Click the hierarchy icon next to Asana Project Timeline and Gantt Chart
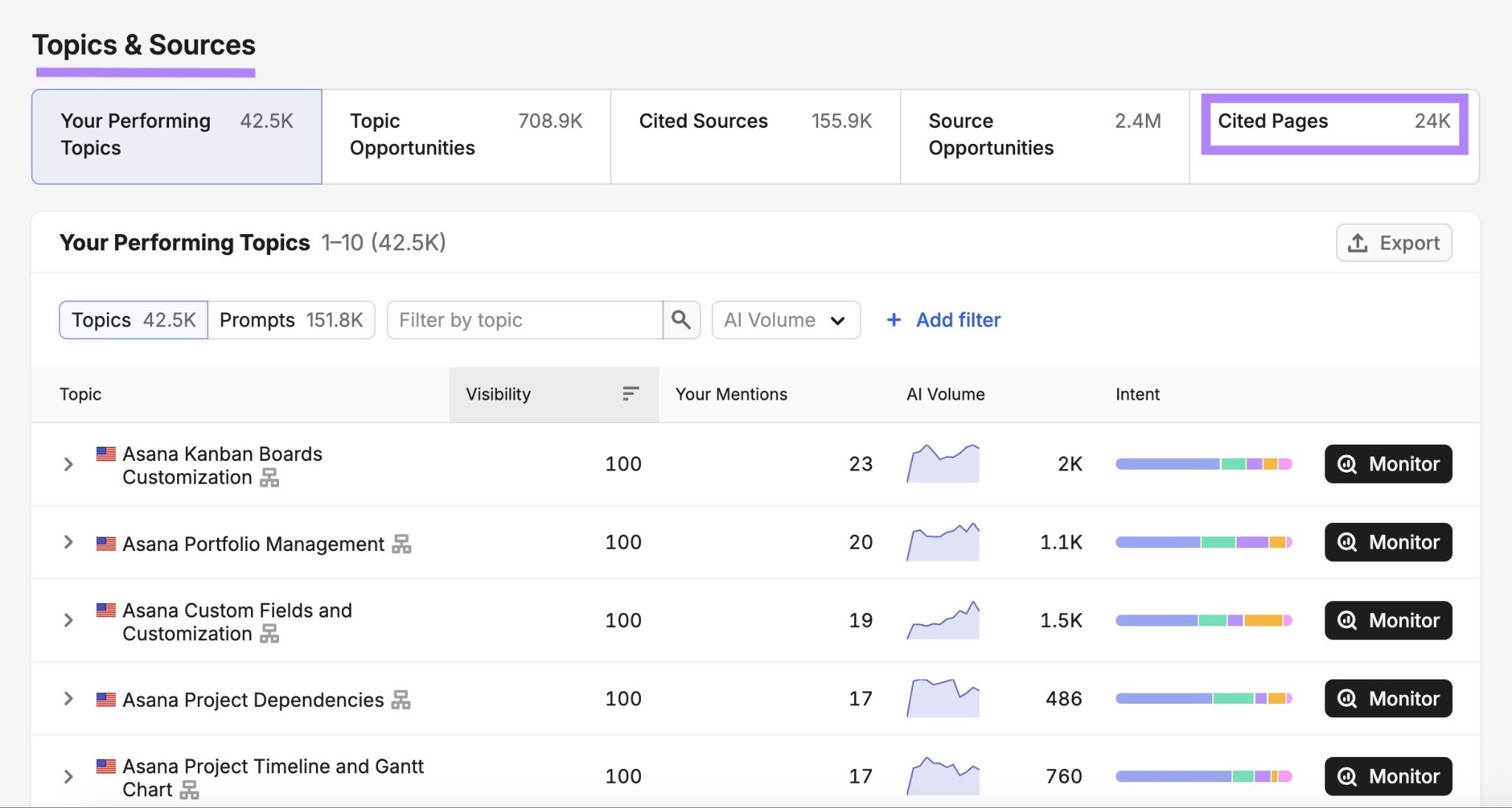Image resolution: width=1512 pixels, height=808 pixels. pyautogui.click(x=190, y=790)
